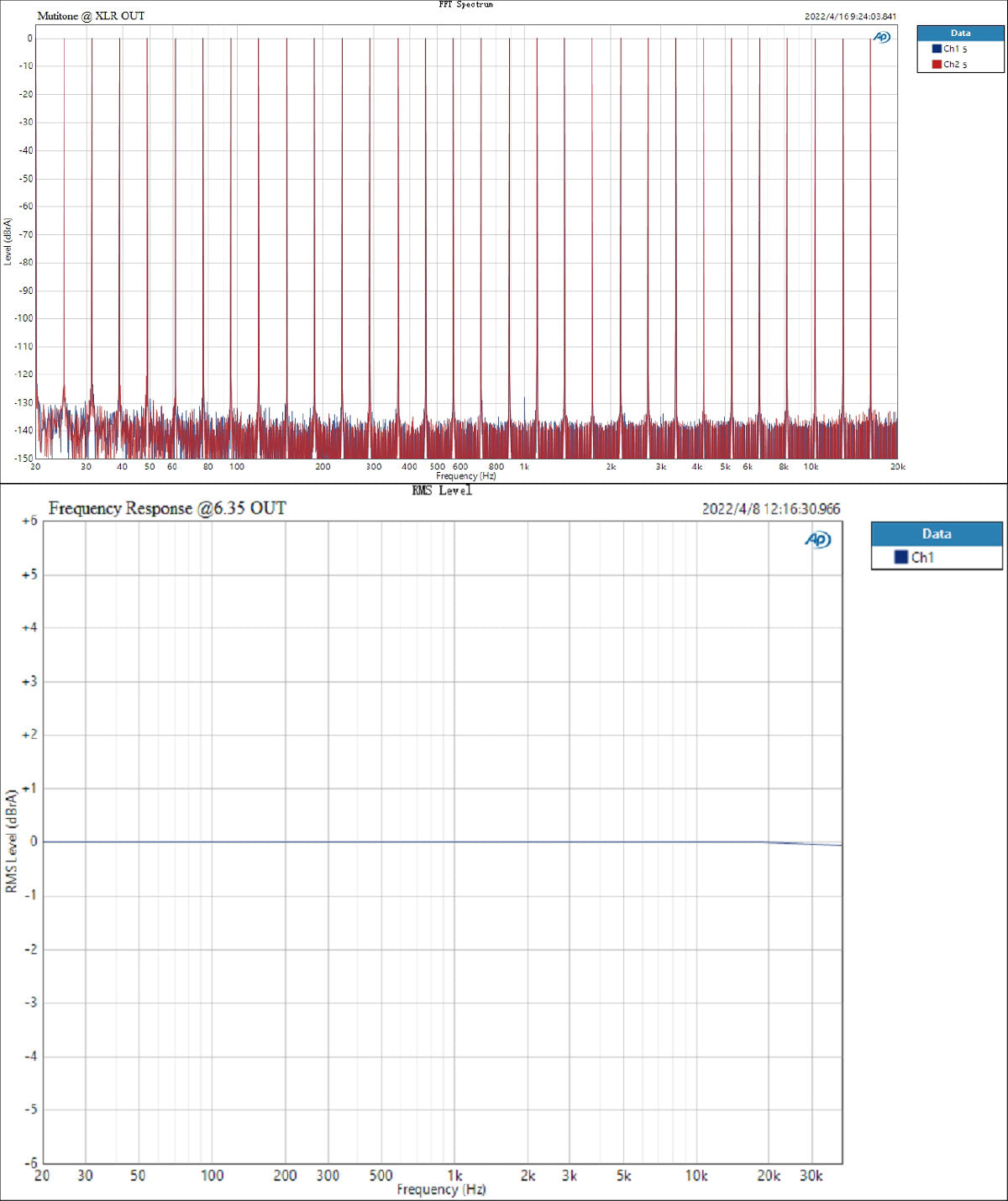This screenshot has height=1201, width=1008.
Task: Click the Ch1 label in the RMS Level legend
Action: click(x=922, y=557)
